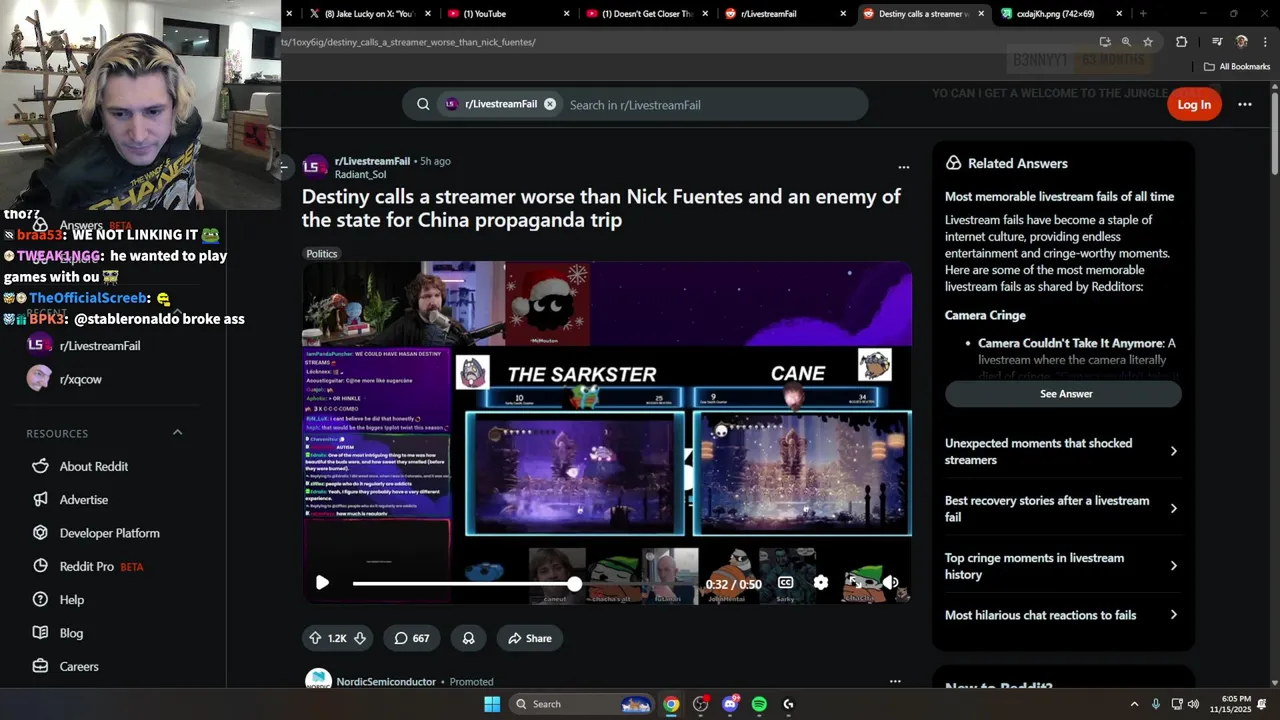Open the video settings gear
1280x720 pixels.
pos(821,583)
